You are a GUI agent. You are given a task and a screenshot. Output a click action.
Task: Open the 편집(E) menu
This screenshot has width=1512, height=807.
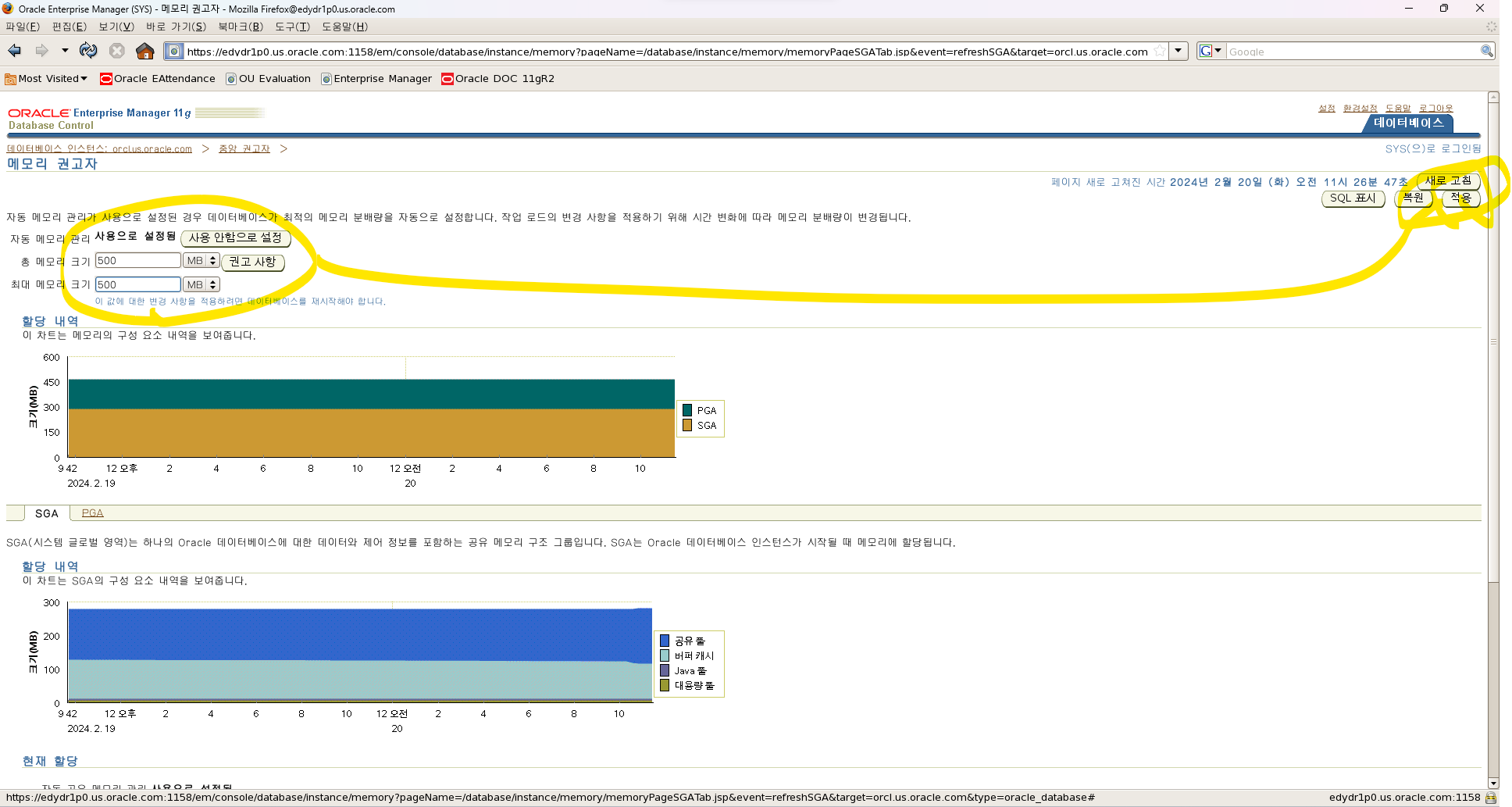coord(70,27)
